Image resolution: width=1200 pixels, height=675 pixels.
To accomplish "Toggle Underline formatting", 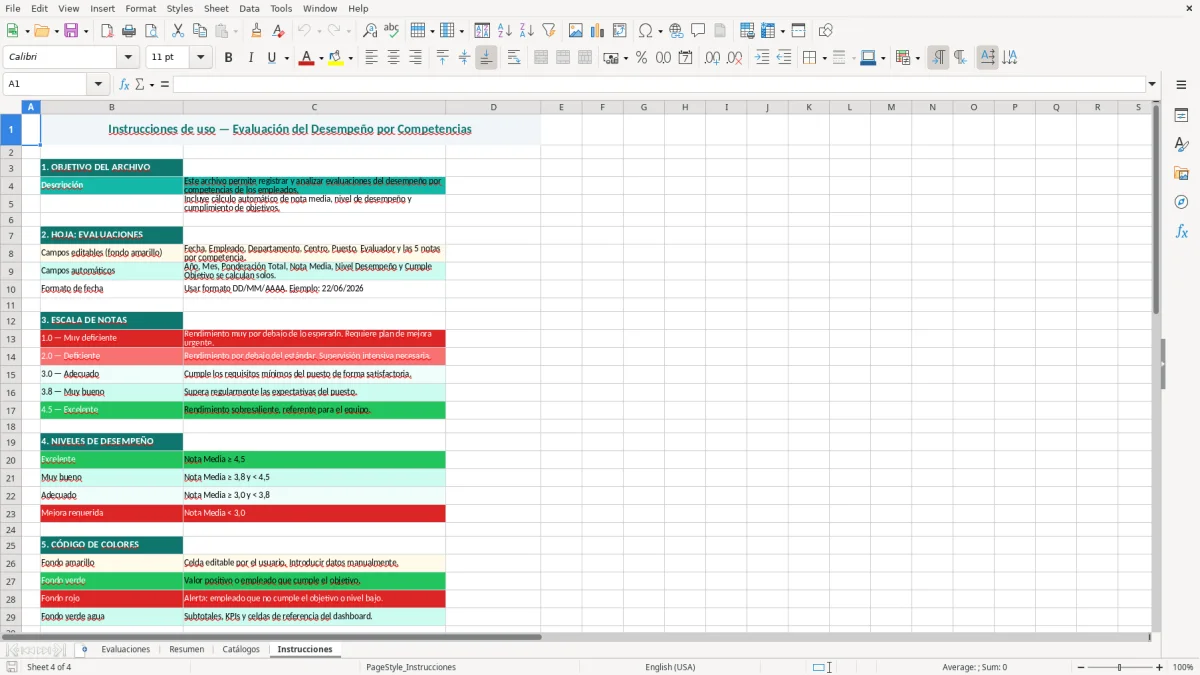I will tap(271, 58).
